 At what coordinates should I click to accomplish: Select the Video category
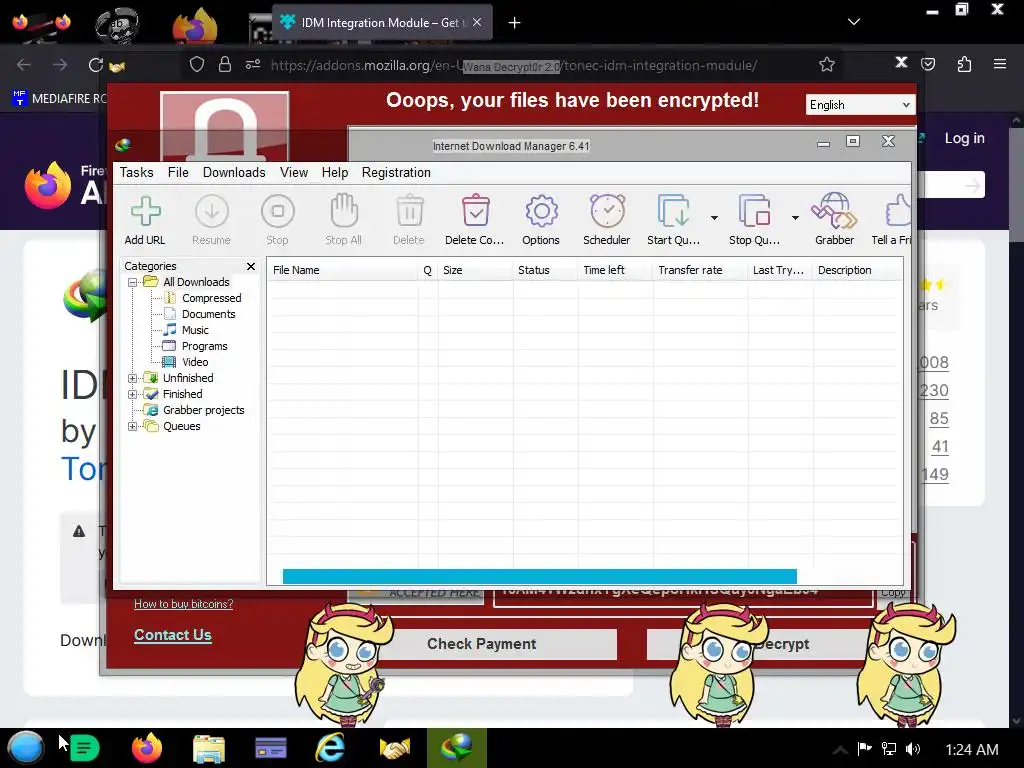(195, 362)
